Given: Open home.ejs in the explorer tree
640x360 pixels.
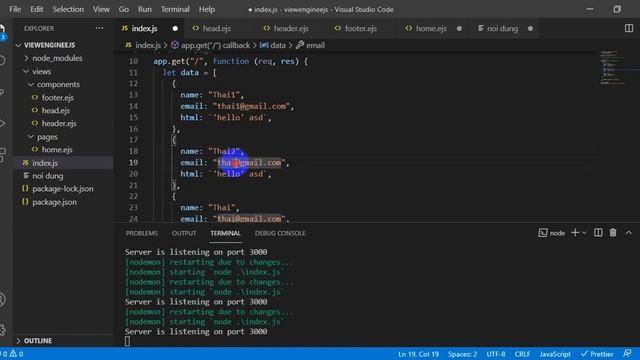Looking at the screenshot, I should [x=57, y=150].
